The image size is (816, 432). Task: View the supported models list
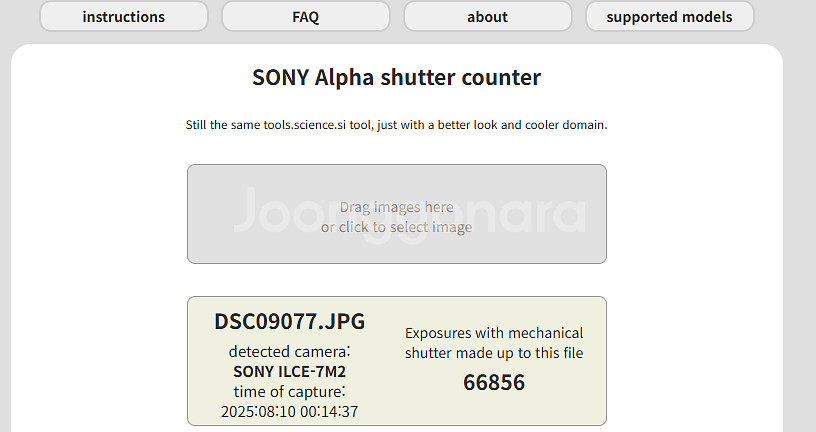click(669, 16)
